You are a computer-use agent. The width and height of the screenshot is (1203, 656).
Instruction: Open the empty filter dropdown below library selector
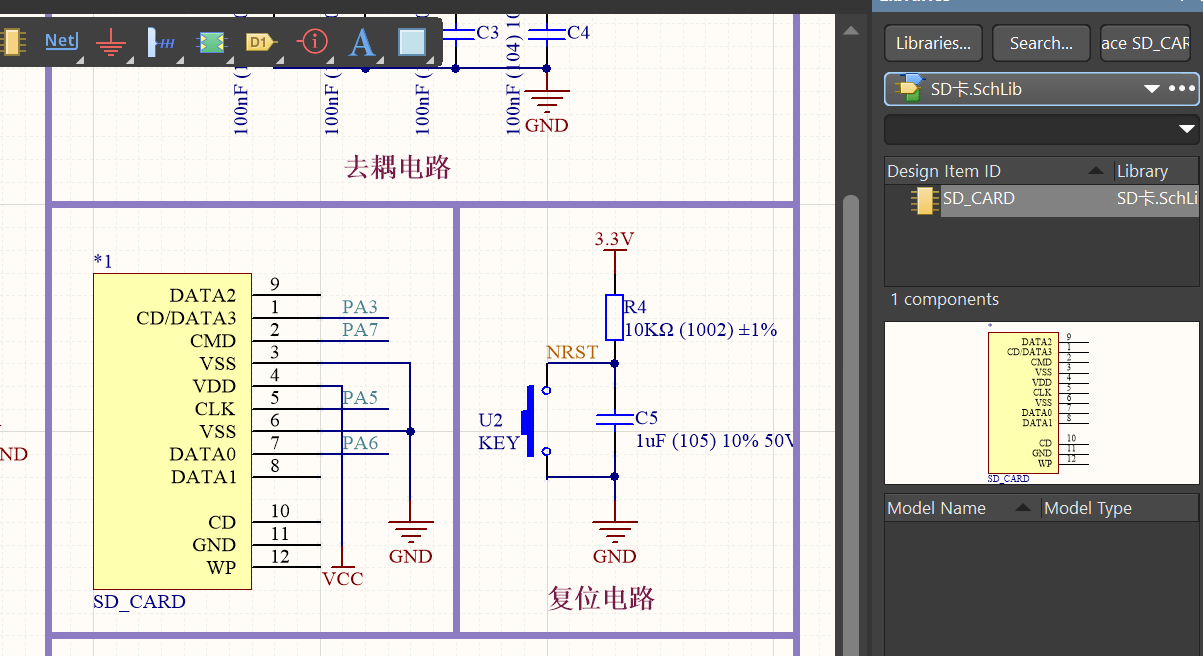coord(1186,129)
